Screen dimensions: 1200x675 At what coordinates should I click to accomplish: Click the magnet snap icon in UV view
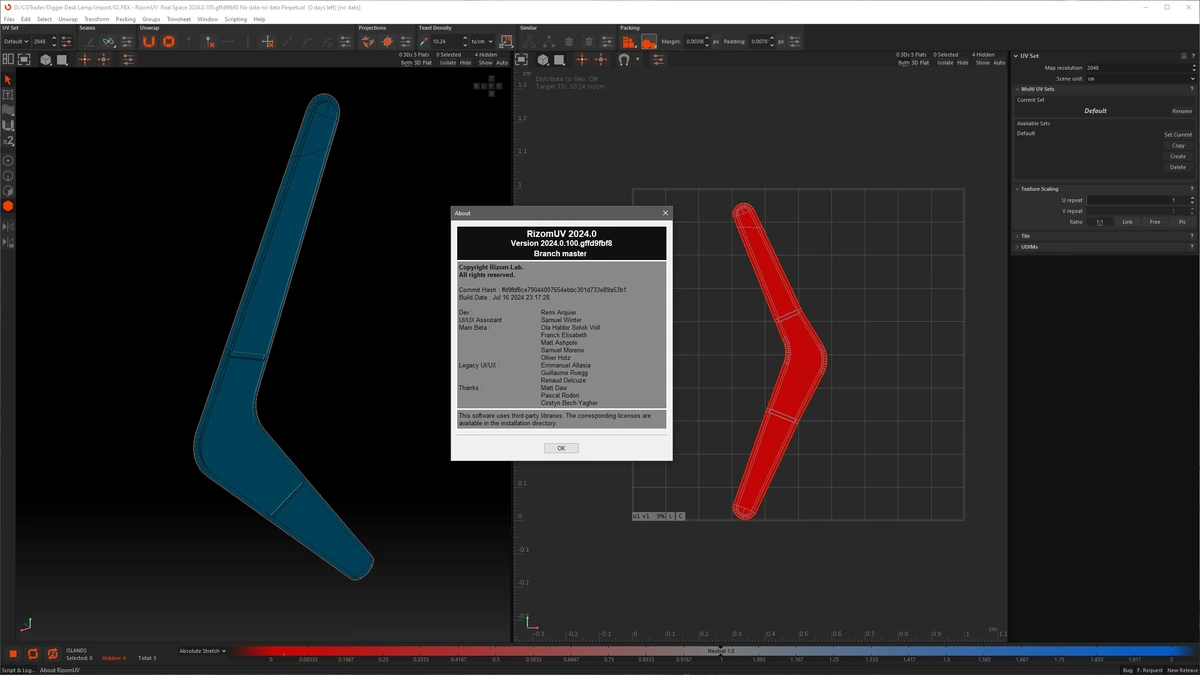[x=623, y=60]
